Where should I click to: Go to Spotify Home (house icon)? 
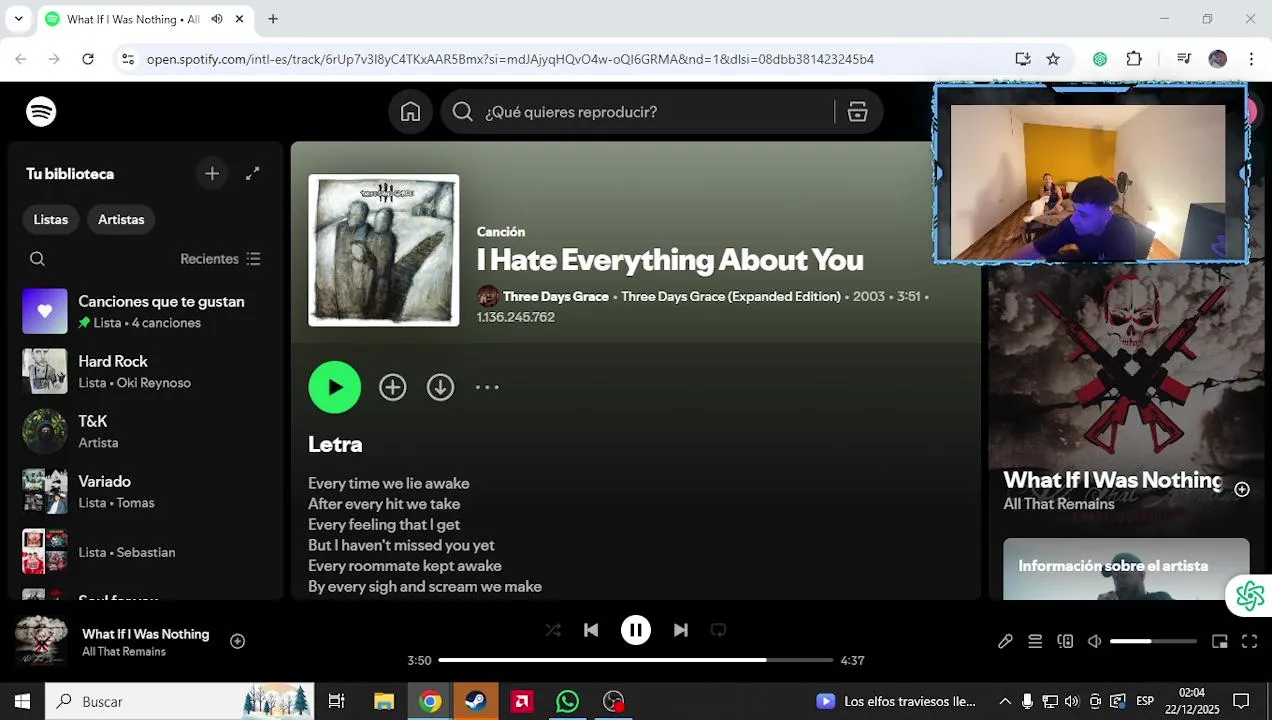tap(410, 112)
